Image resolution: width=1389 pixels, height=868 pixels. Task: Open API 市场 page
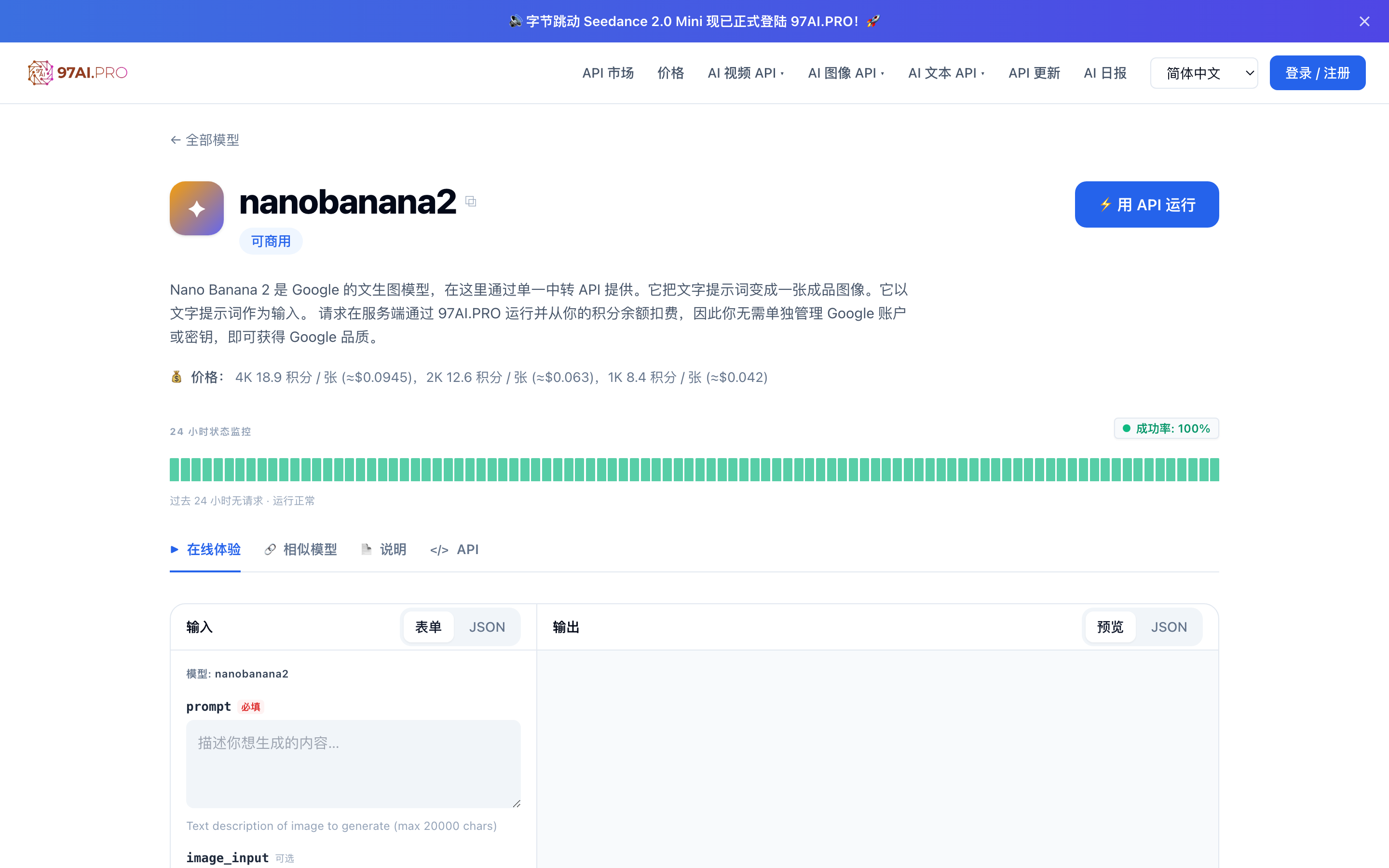coord(608,73)
